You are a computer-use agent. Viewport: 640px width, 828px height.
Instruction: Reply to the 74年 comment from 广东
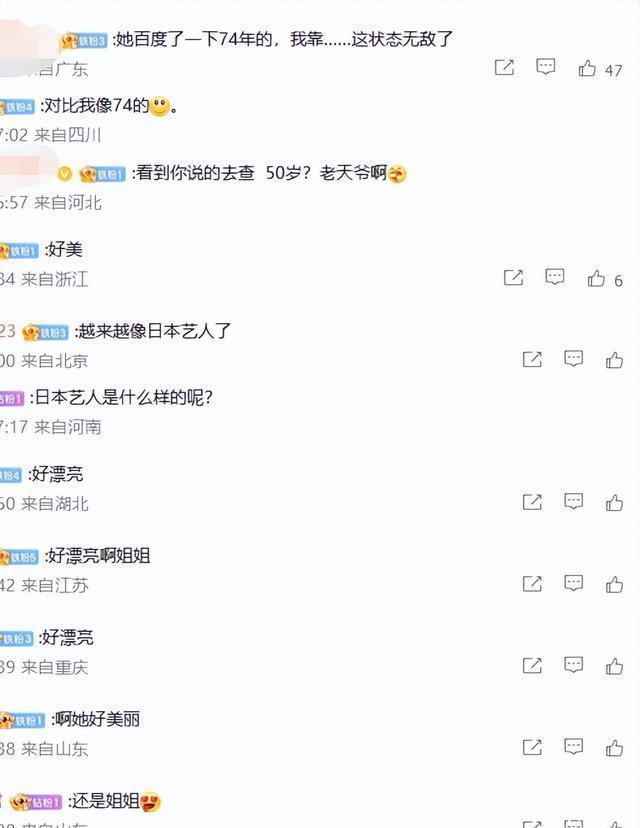coord(545,67)
